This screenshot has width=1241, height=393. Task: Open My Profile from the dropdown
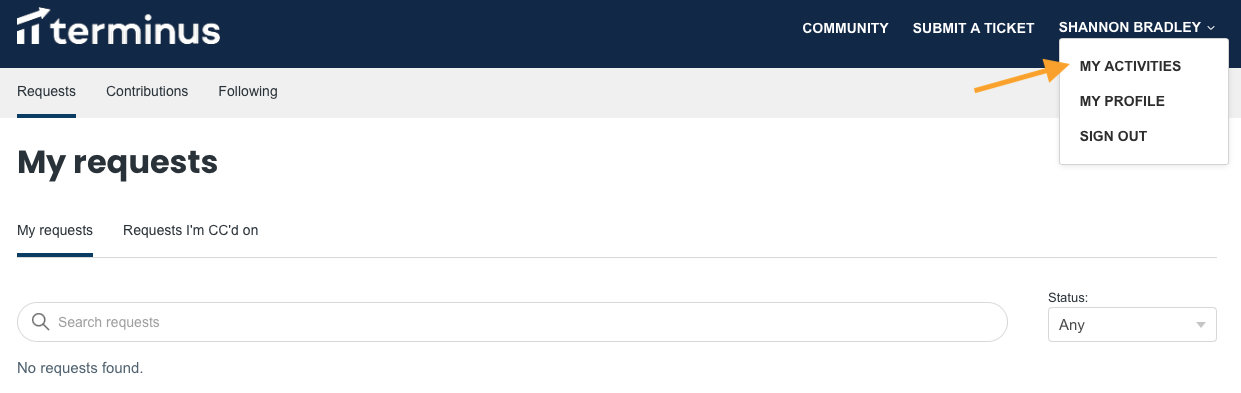1122,101
